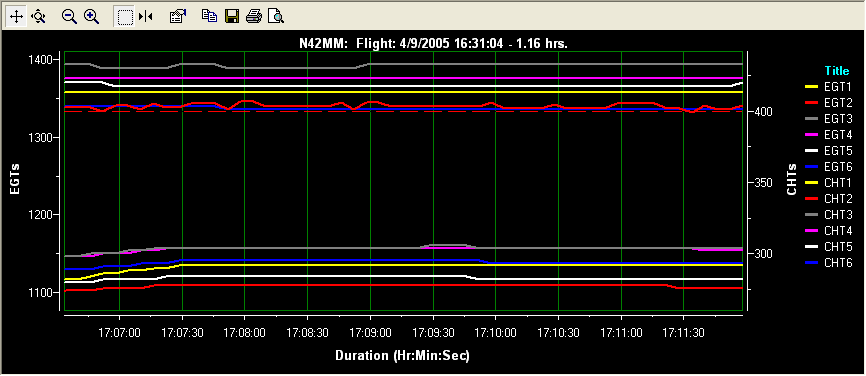
Task: Print the chart with printer icon
Action: 253,17
